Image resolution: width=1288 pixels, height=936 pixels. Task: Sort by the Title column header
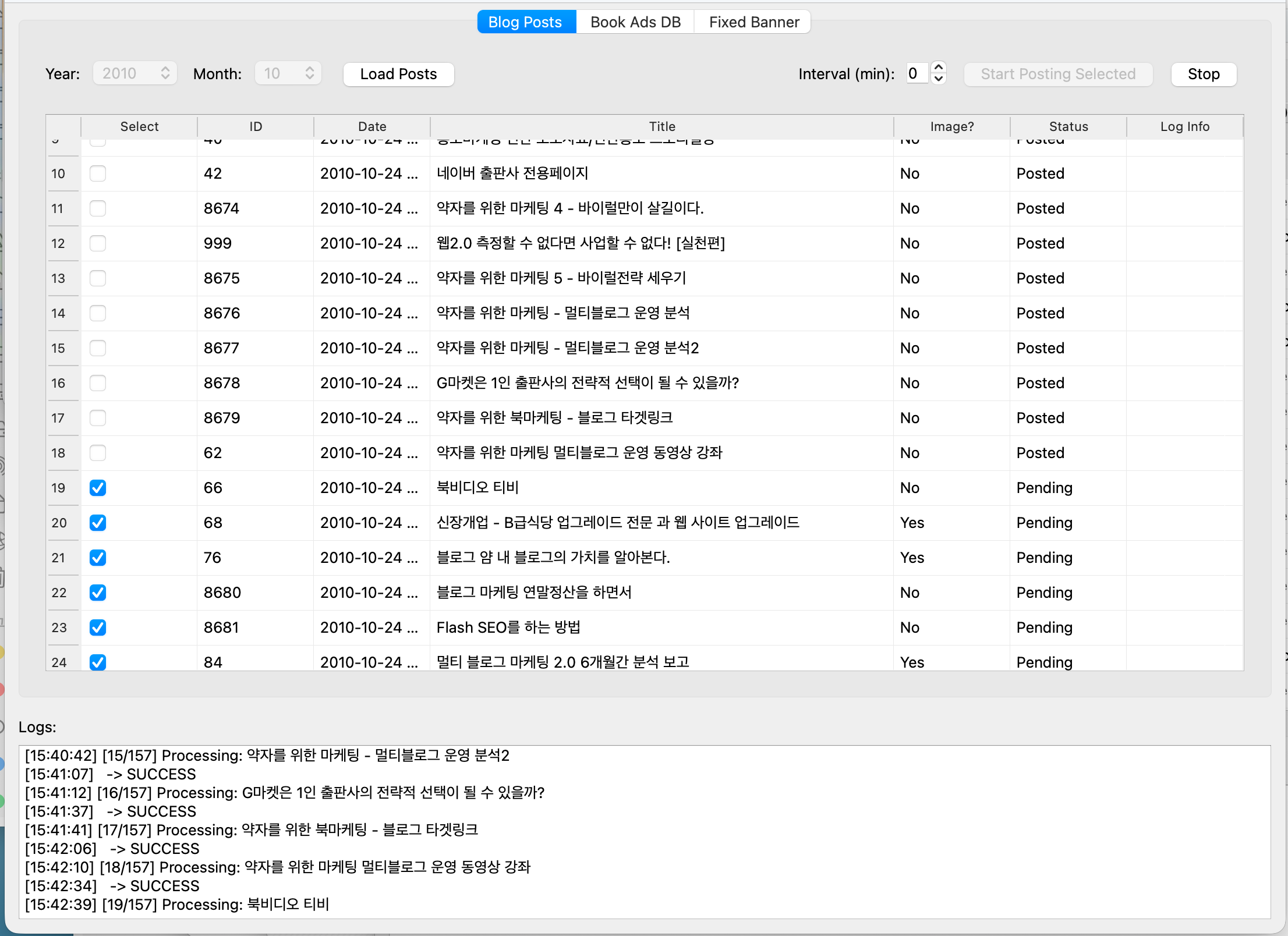(661, 126)
